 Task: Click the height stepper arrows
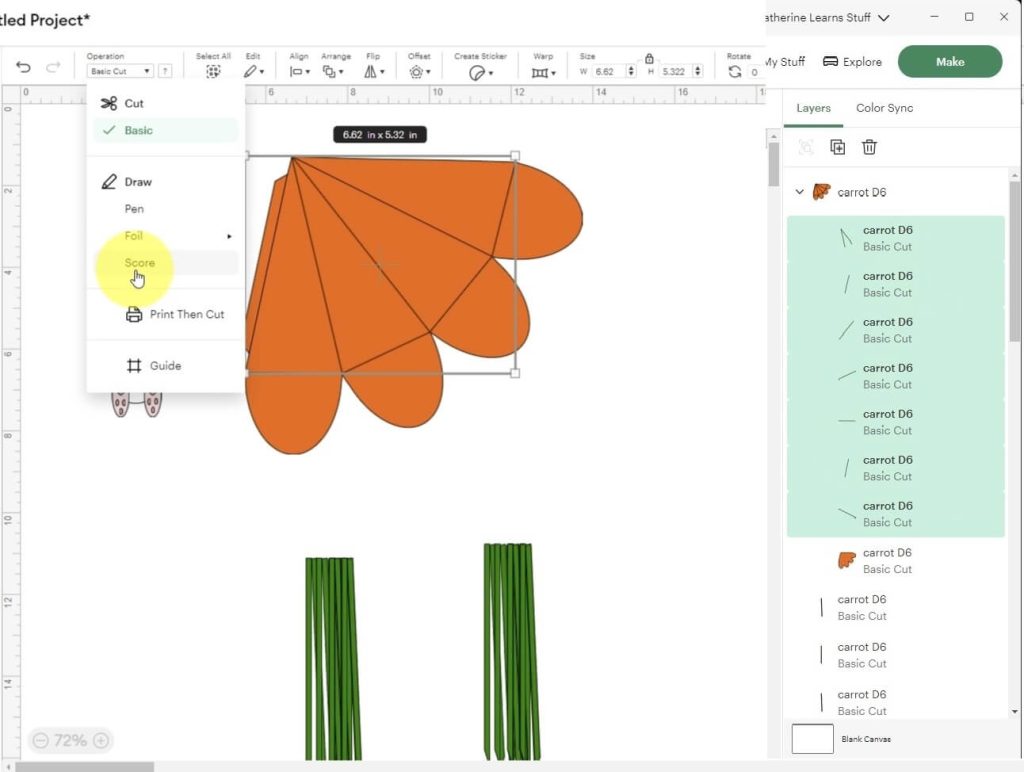[x=698, y=71]
